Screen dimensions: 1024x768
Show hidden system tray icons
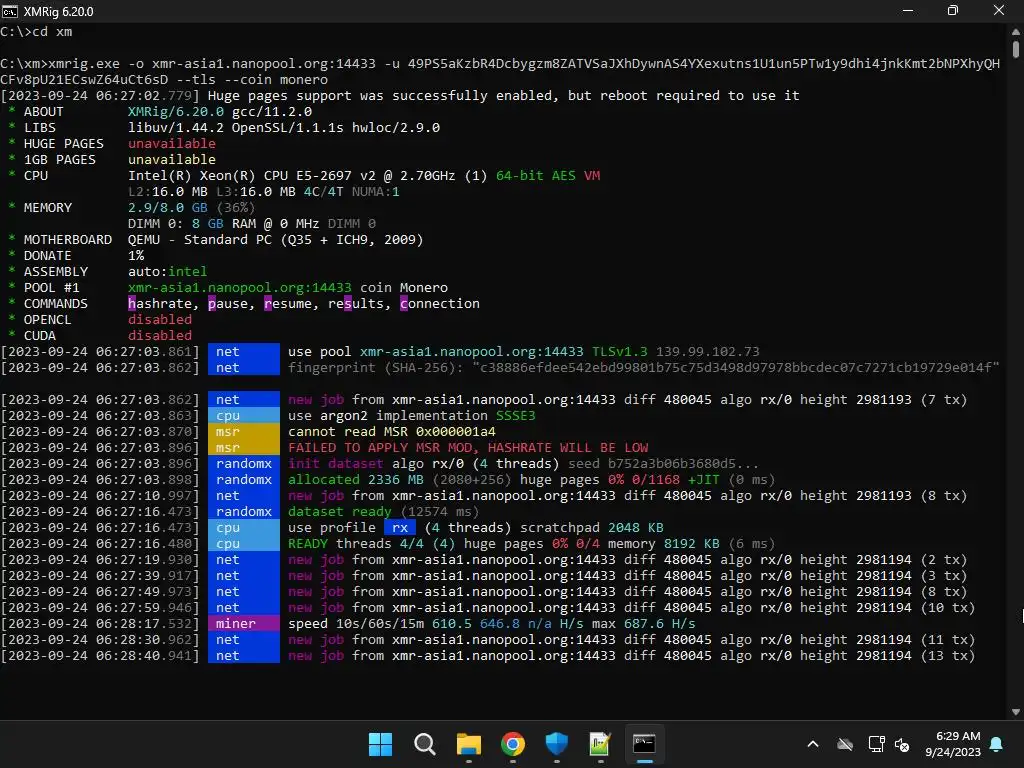point(813,744)
